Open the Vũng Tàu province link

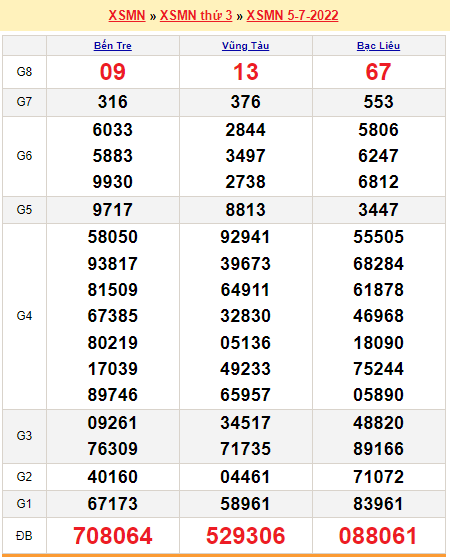pyautogui.click(x=245, y=46)
